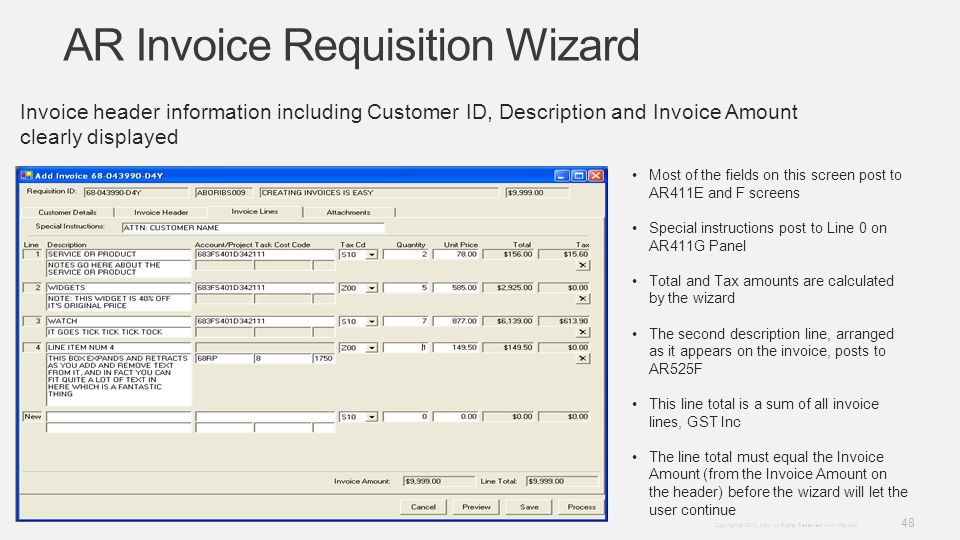Click the unit price field 877.00

[456, 321]
